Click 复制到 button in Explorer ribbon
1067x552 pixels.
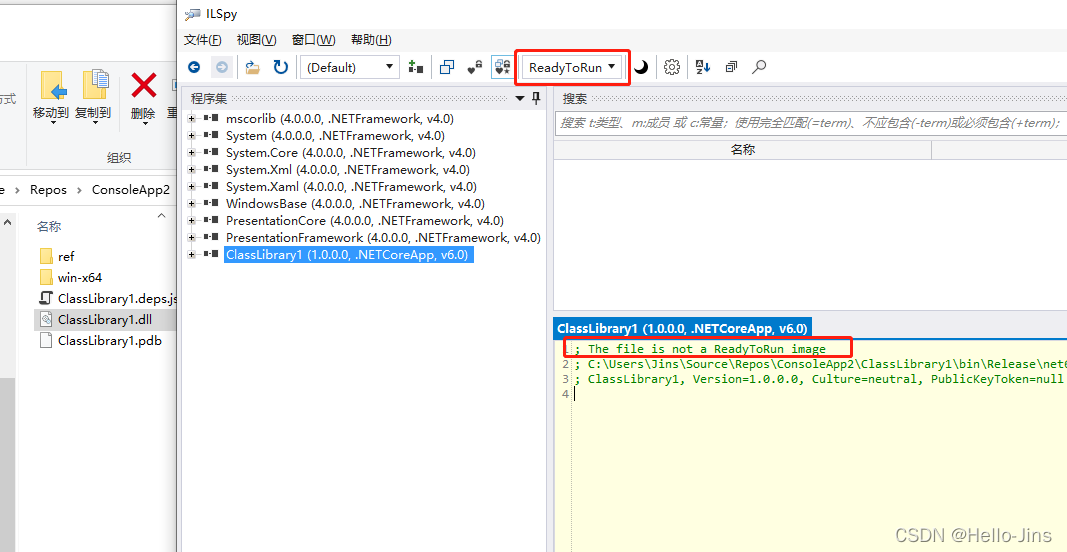pyautogui.click(x=93, y=97)
